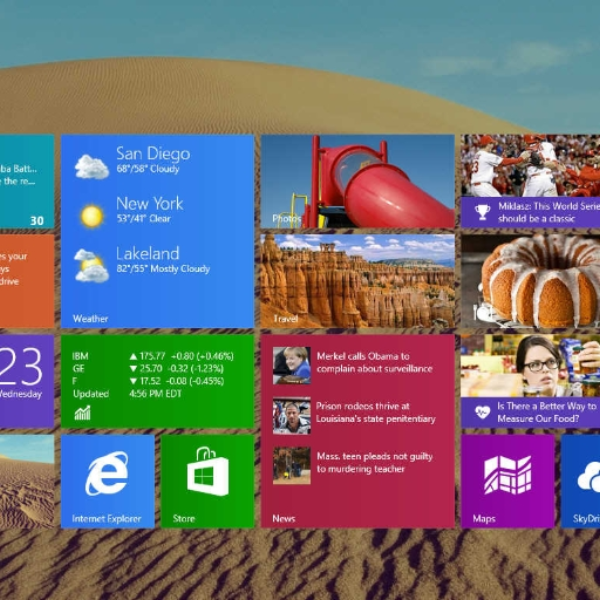The height and width of the screenshot is (600, 600).
Task: Open 'Is There a Better Way to Measure Our Food?'
Action: (x=547, y=412)
